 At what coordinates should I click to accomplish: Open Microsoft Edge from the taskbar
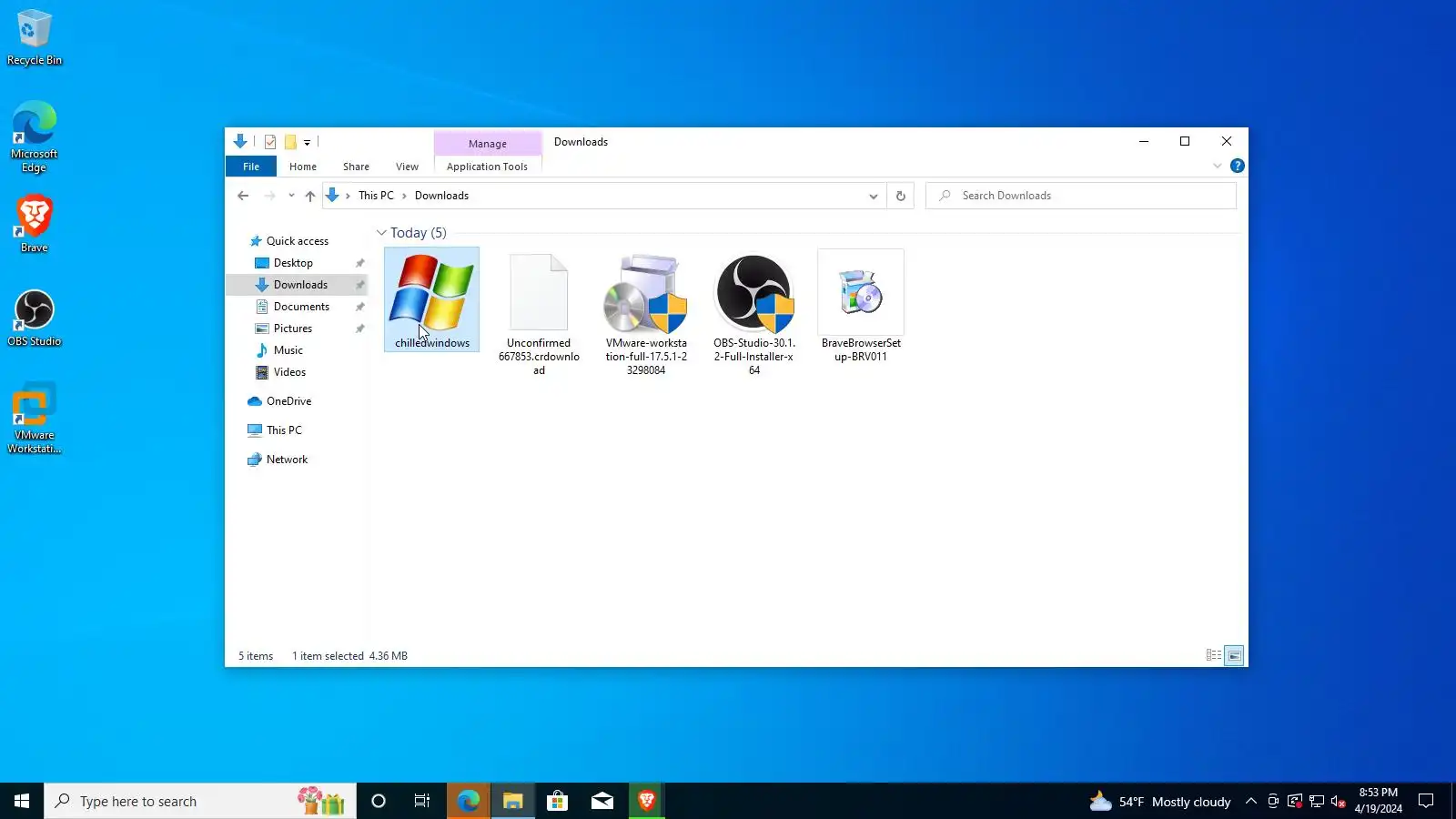[x=469, y=801]
